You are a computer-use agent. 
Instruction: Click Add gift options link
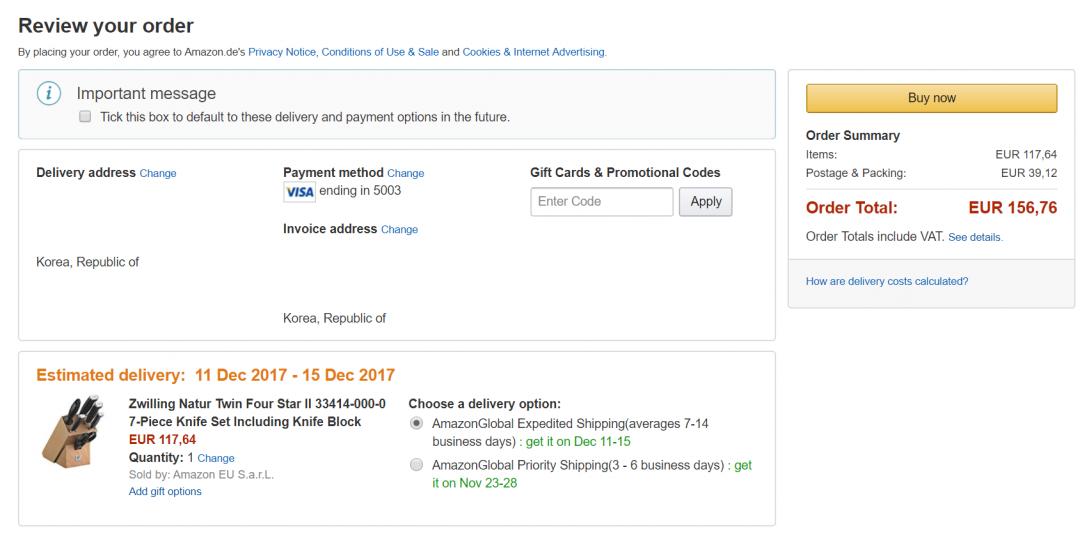coord(165,491)
